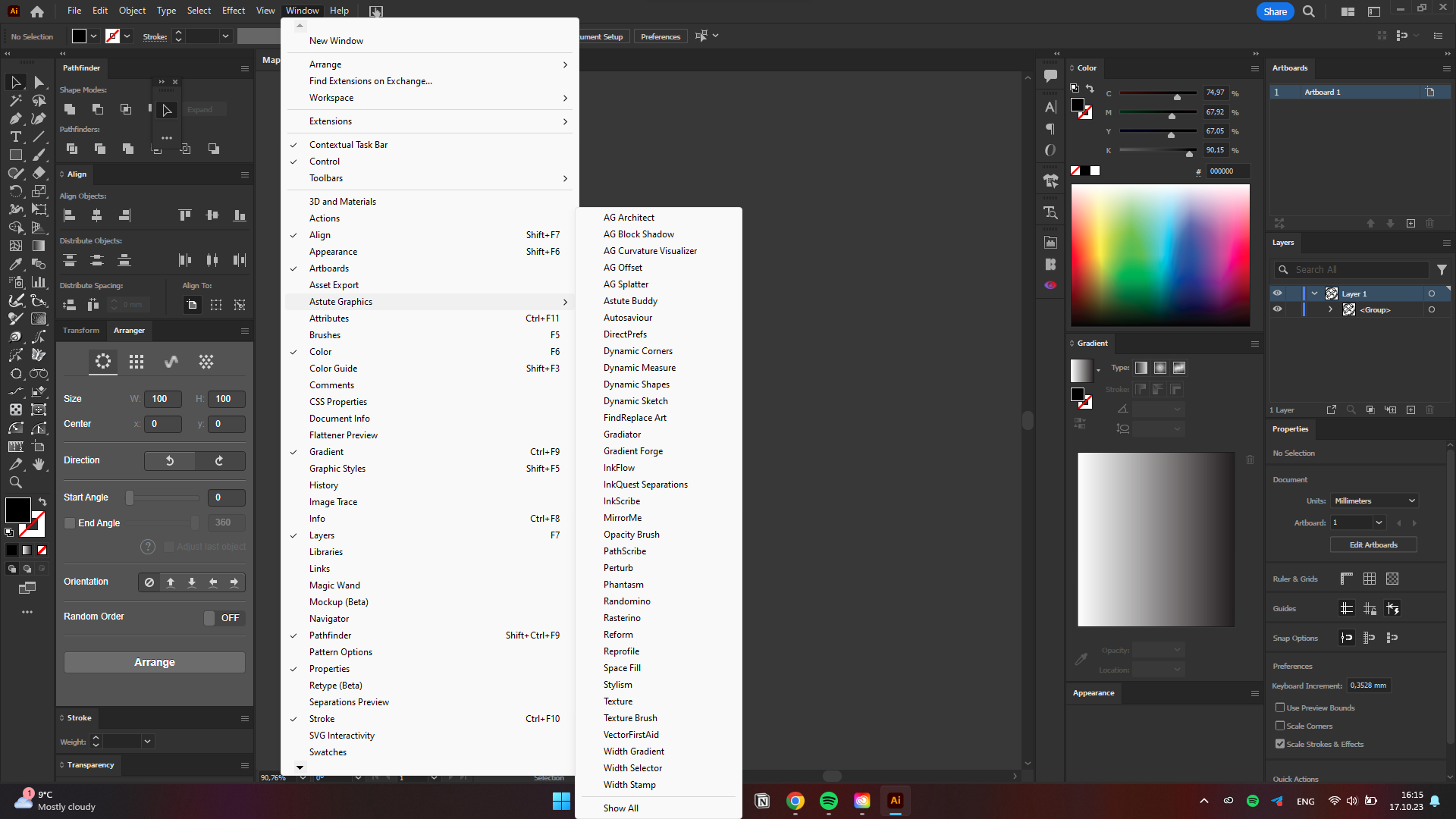This screenshot has width=1456, height=819.
Task: Toggle Random Order switch
Action: (x=223, y=618)
